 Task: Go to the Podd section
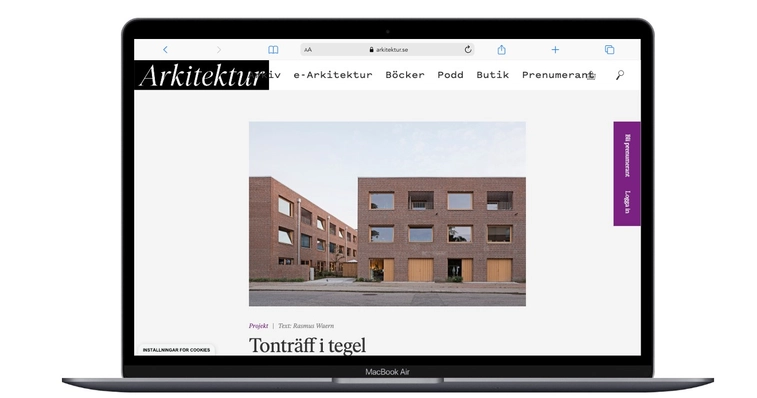point(450,75)
